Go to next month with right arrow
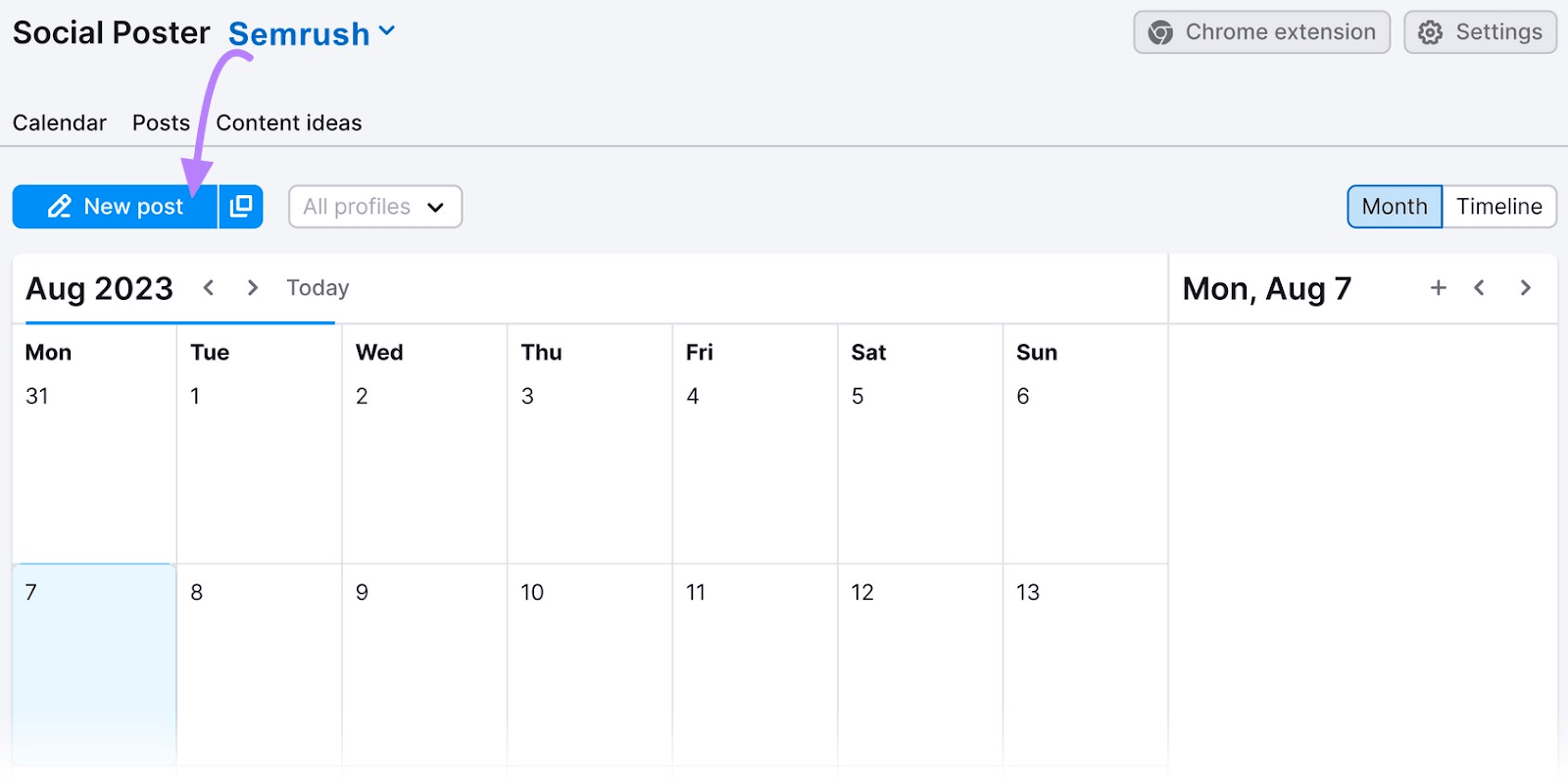This screenshot has width=1568, height=783. click(252, 287)
